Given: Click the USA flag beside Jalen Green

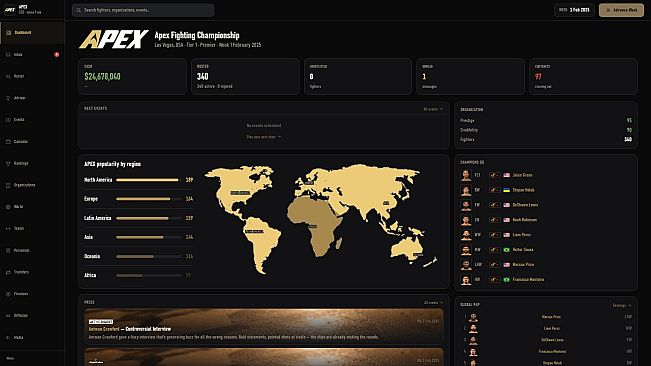Looking at the screenshot, I should pos(507,175).
